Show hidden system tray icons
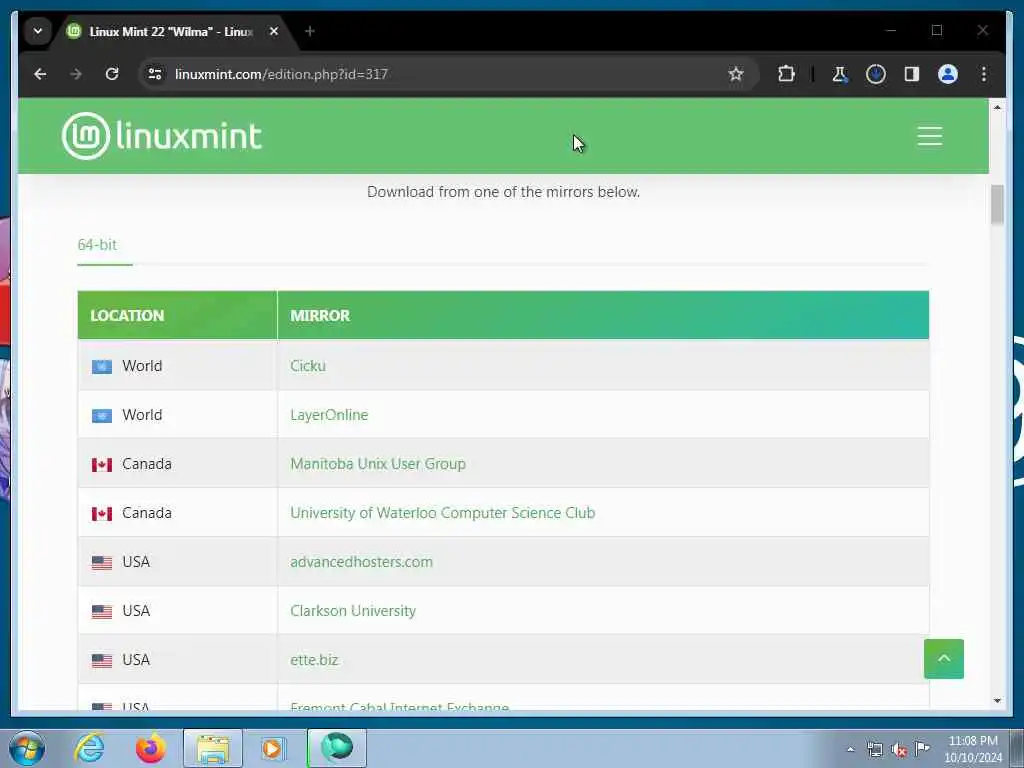Image resolution: width=1024 pixels, height=768 pixels. click(850, 749)
